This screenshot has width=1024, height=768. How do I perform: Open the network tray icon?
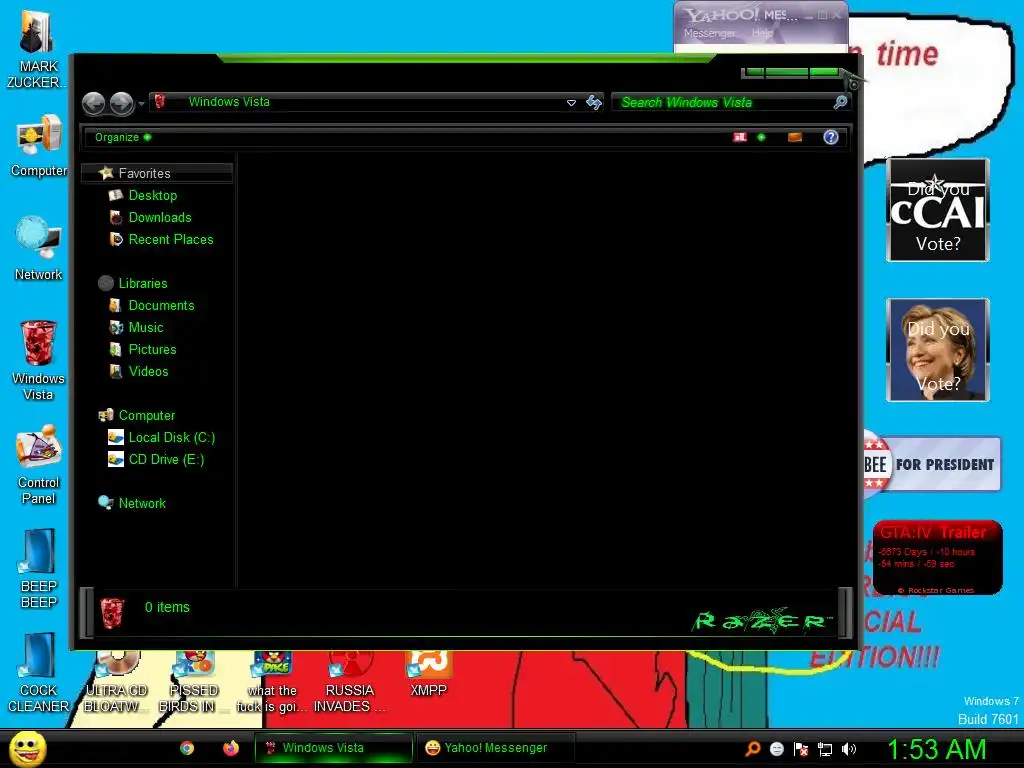pos(825,749)
